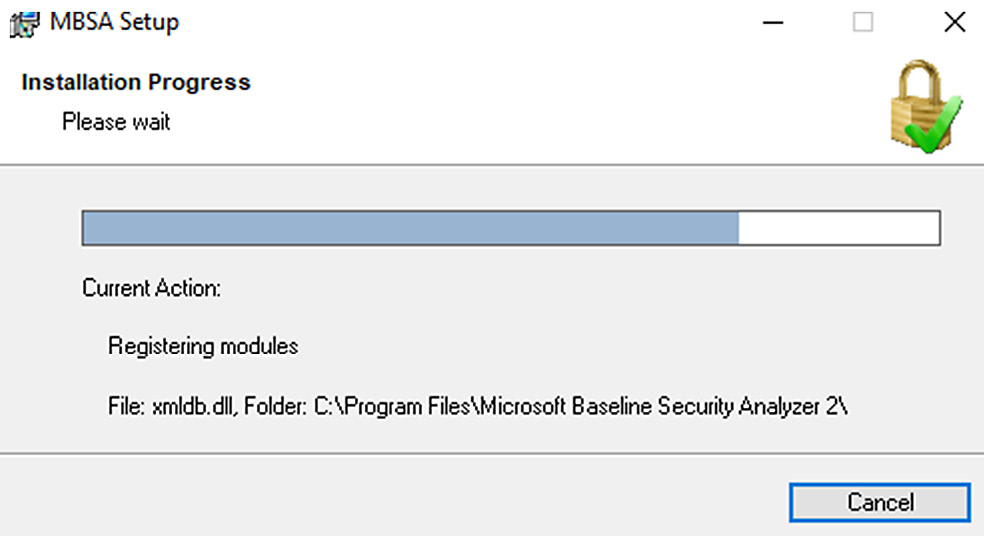Click the filled blue portion of progress bar
The image size is (984, 536).
(410, 228)
